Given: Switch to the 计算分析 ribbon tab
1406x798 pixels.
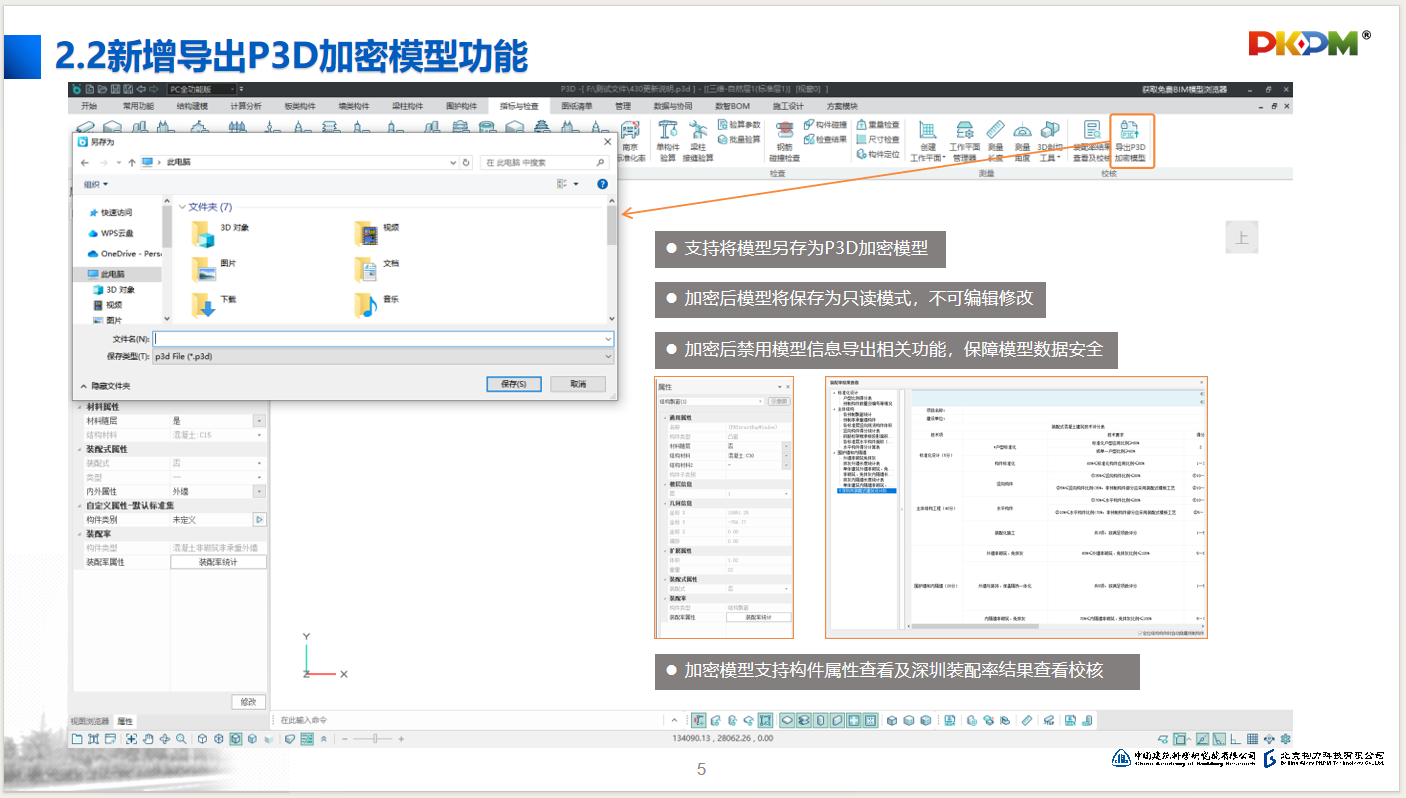Looking at the screenshot, I should point(246,106).
